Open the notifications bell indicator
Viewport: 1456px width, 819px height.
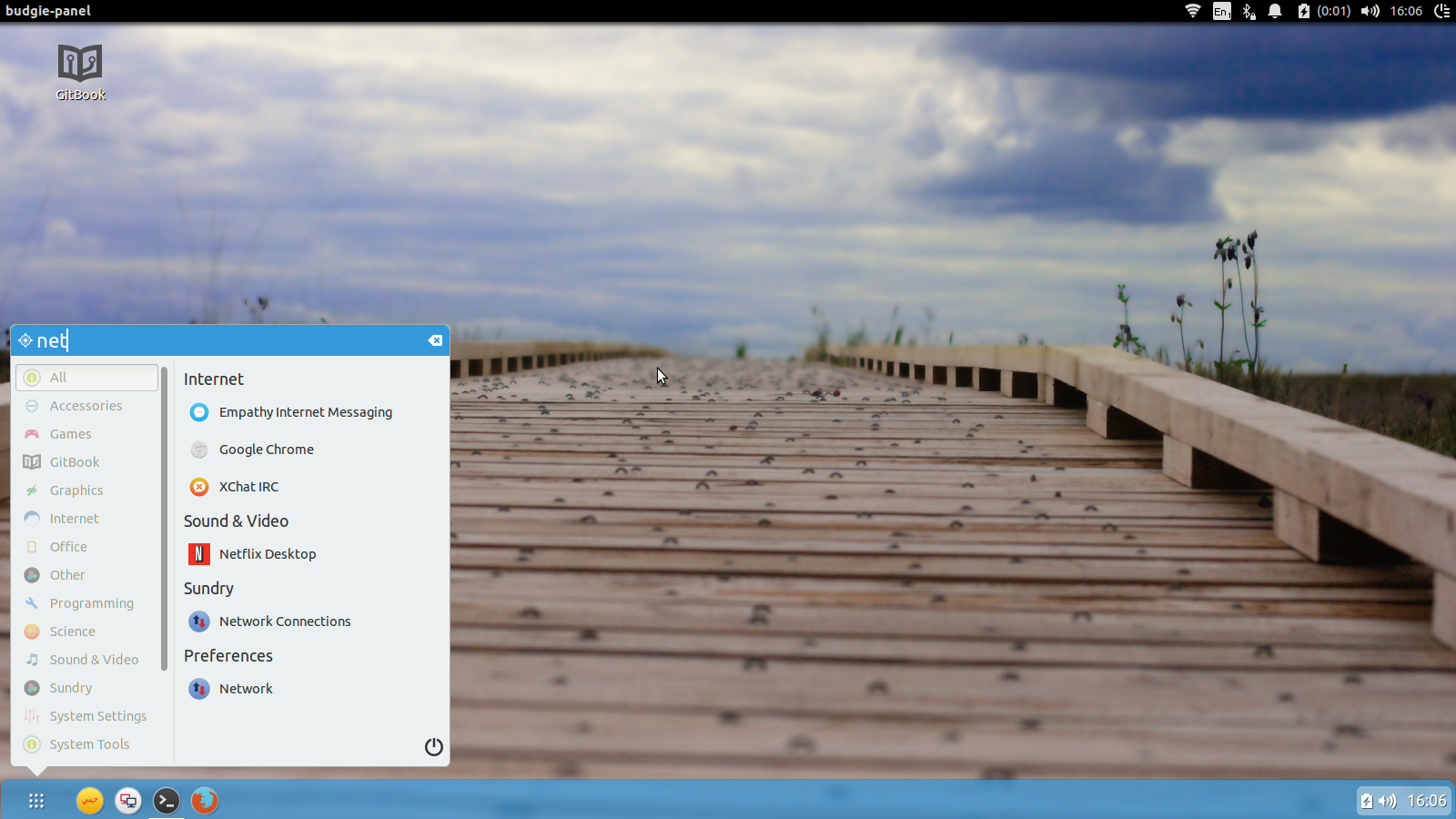coord(1275,11)
